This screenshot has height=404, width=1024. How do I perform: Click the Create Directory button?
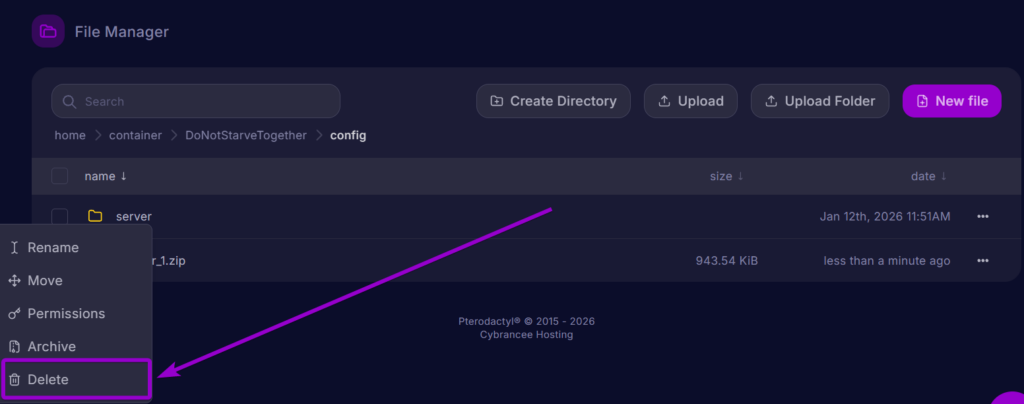point(553,101)
